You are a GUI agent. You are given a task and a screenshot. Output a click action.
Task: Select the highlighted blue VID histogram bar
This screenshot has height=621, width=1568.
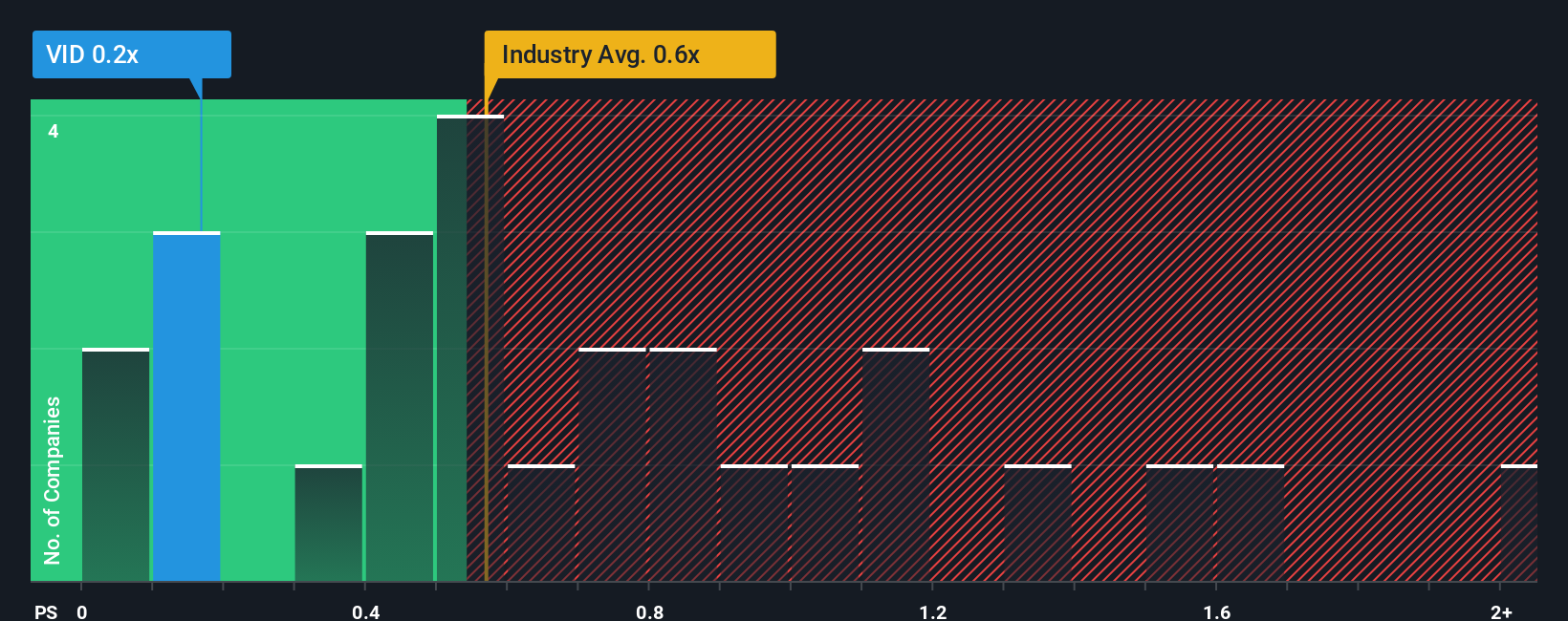(x=186, y=406)
